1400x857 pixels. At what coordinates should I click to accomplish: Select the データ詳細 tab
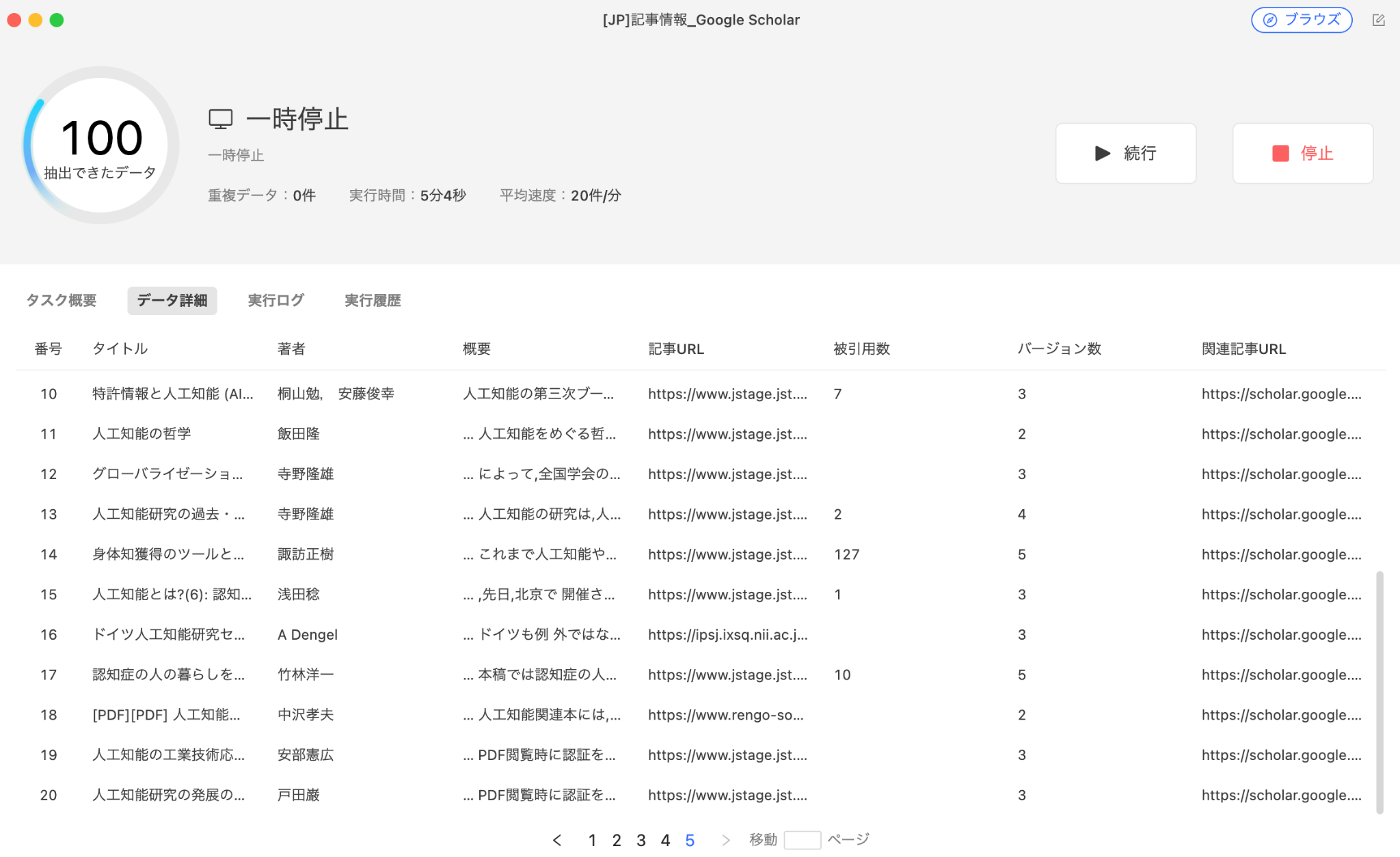click(x=172, y=301)
